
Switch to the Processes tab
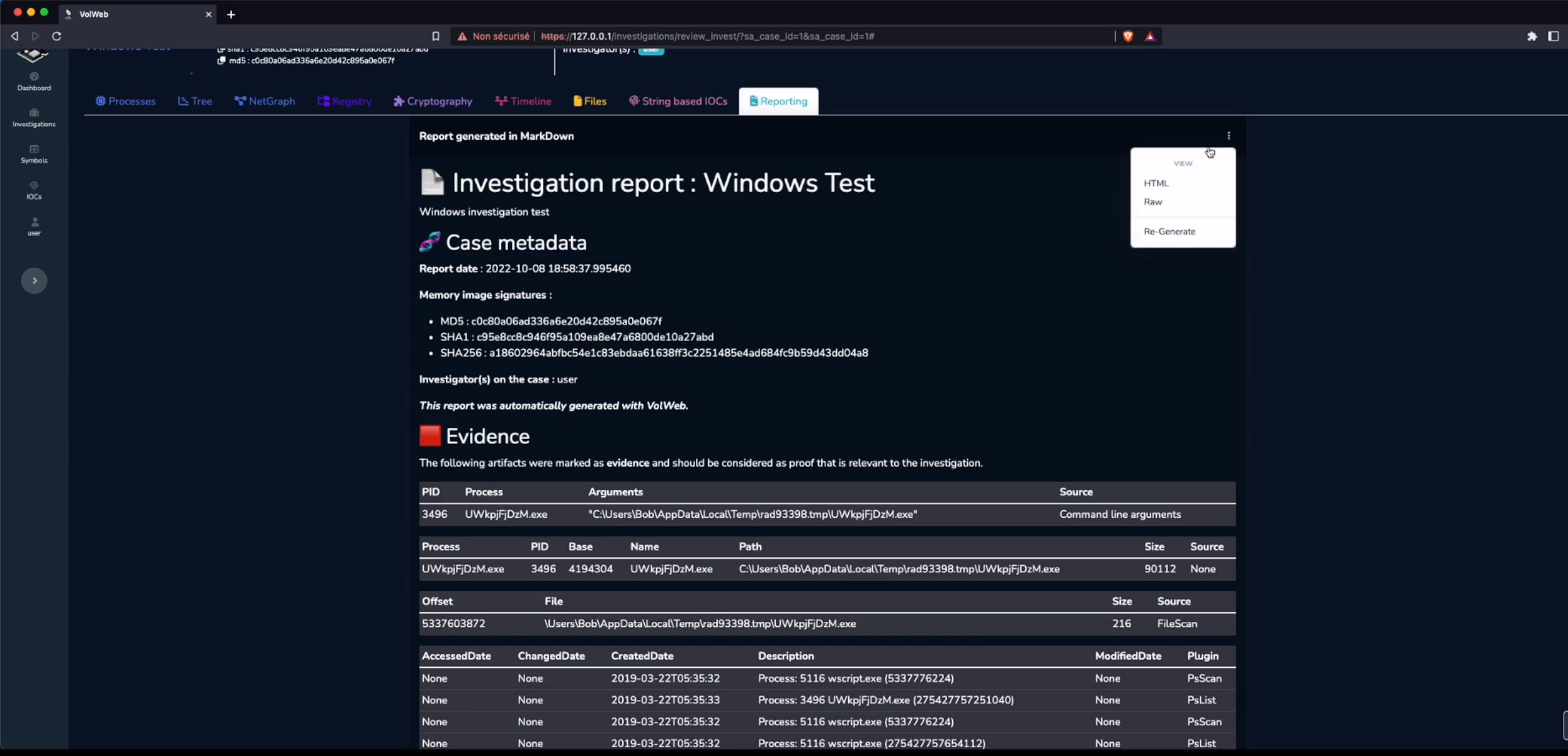(125, 101)
